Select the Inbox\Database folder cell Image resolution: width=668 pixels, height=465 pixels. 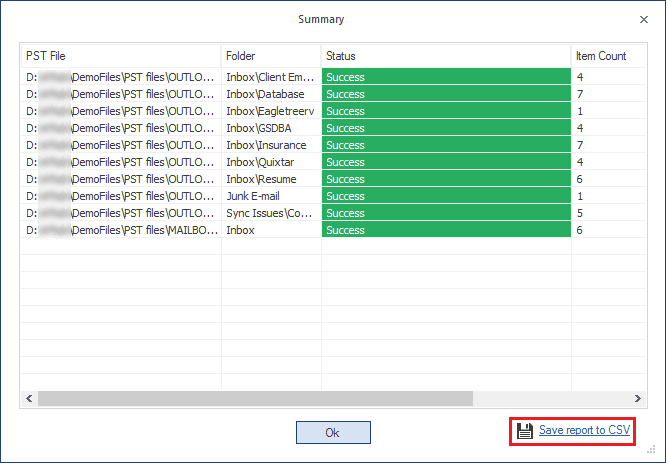[271, 94]
